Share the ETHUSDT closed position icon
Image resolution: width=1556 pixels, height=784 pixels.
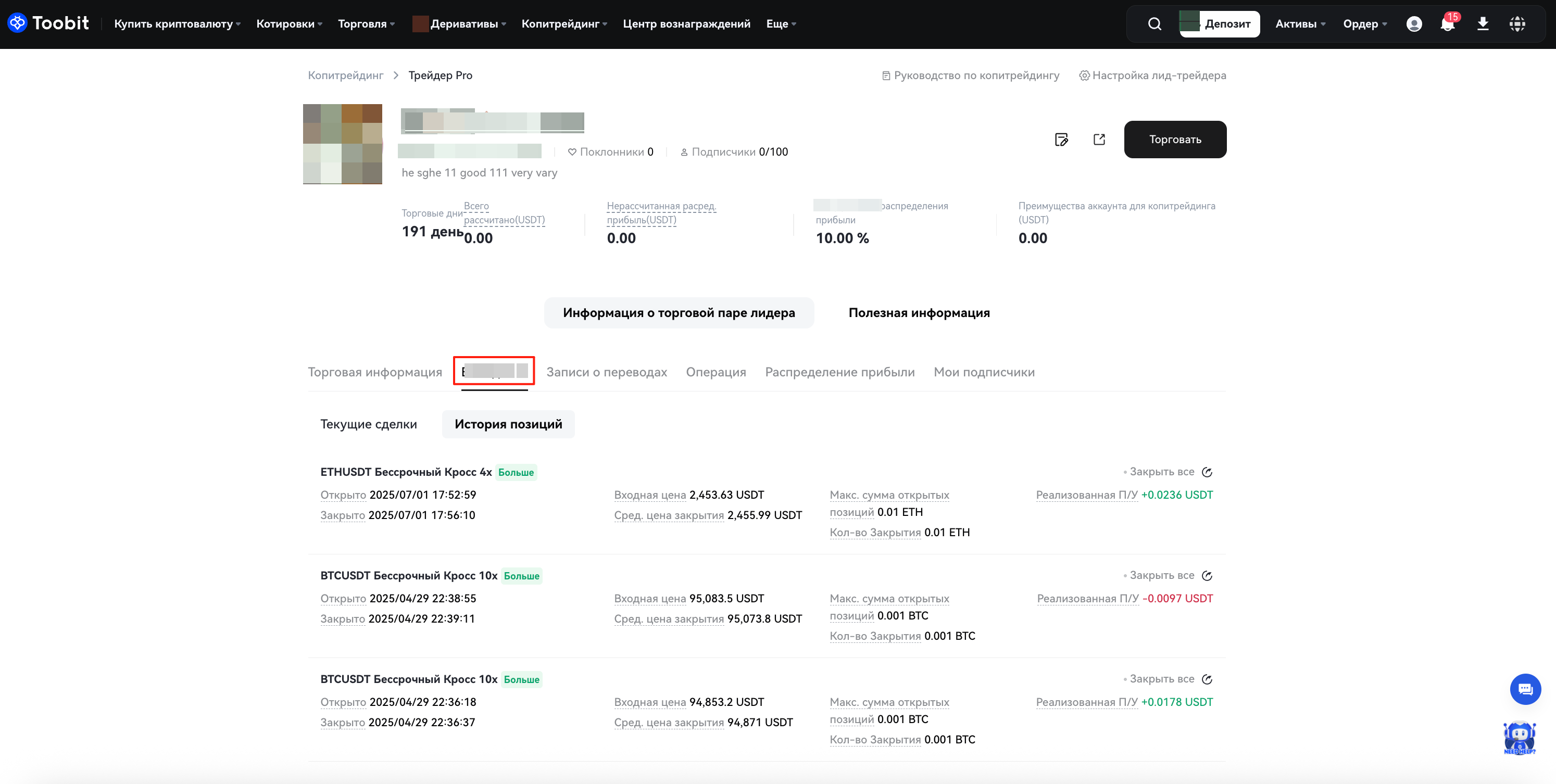point(1207,472)
